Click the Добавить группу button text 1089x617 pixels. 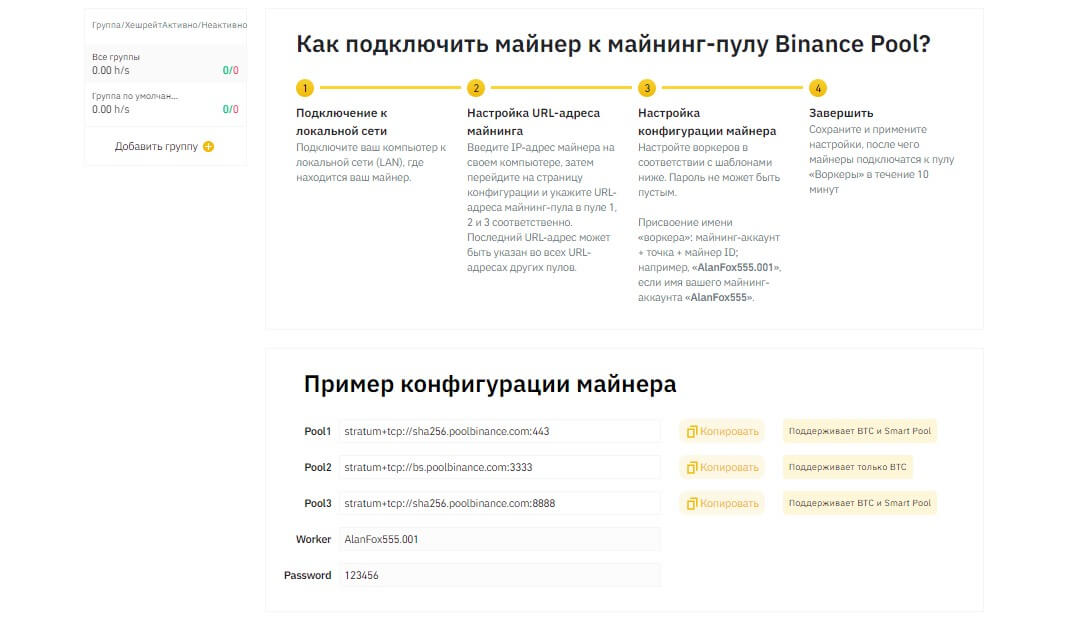(156, 147)
